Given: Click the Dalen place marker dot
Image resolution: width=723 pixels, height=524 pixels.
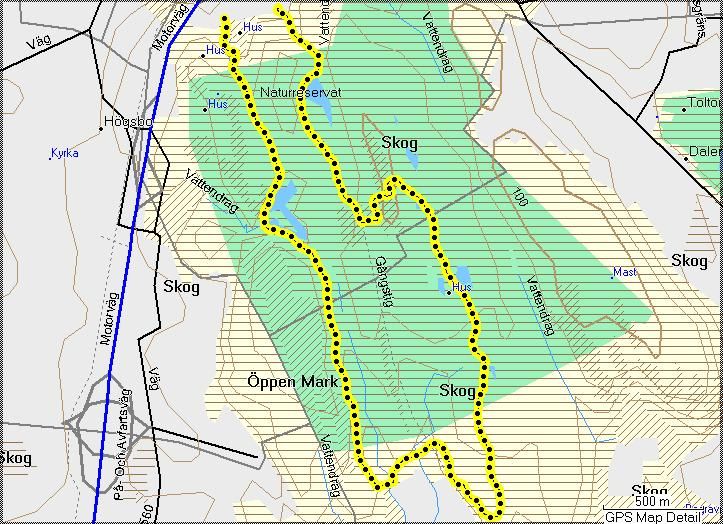Looking at the screenshot, I should click(x=687, y=158).
